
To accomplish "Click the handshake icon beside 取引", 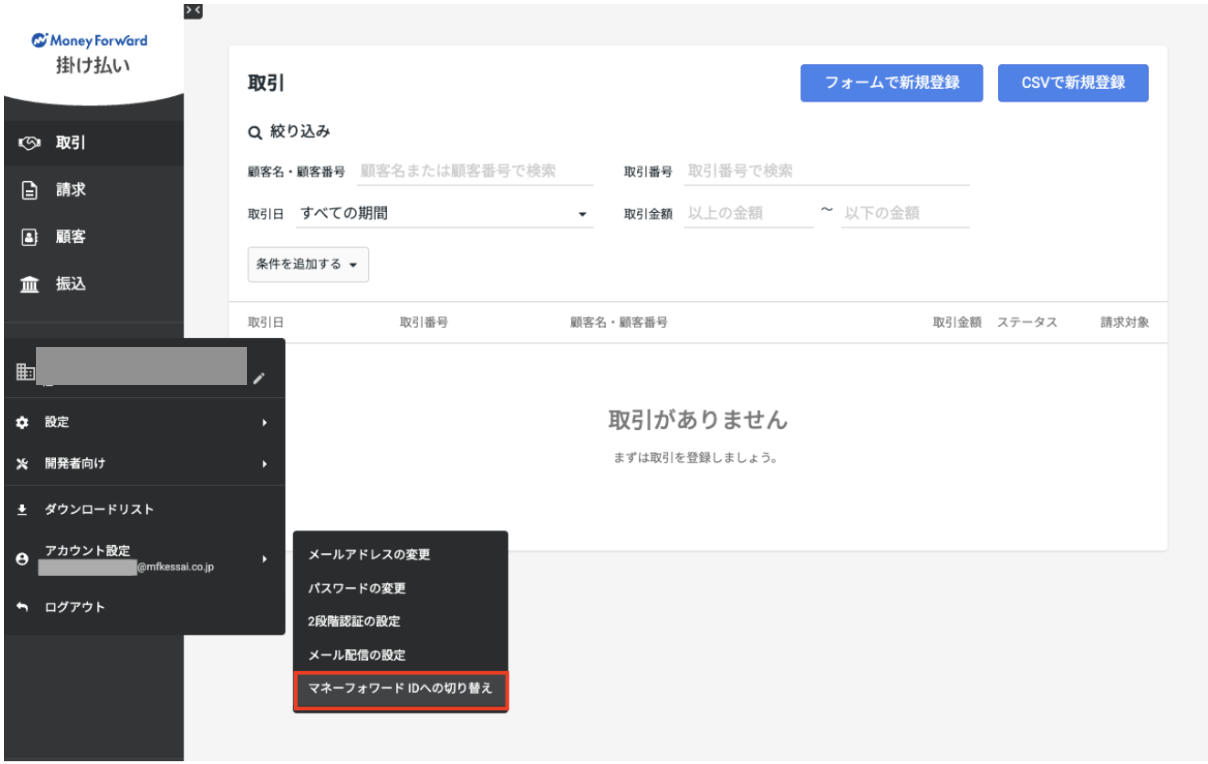I will tap(29, 143).
